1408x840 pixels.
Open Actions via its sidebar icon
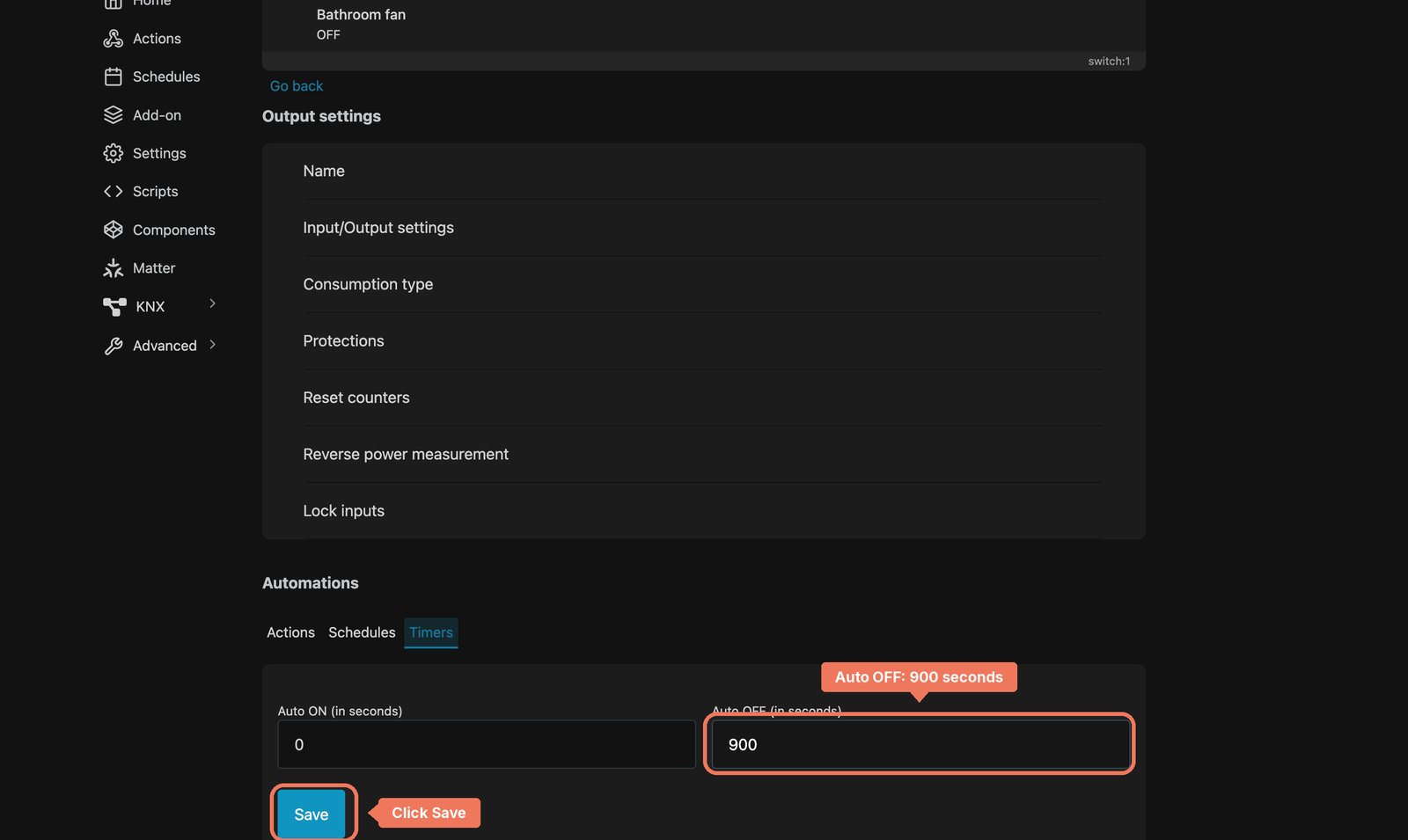pyautogui.click(x=113, y=39)
